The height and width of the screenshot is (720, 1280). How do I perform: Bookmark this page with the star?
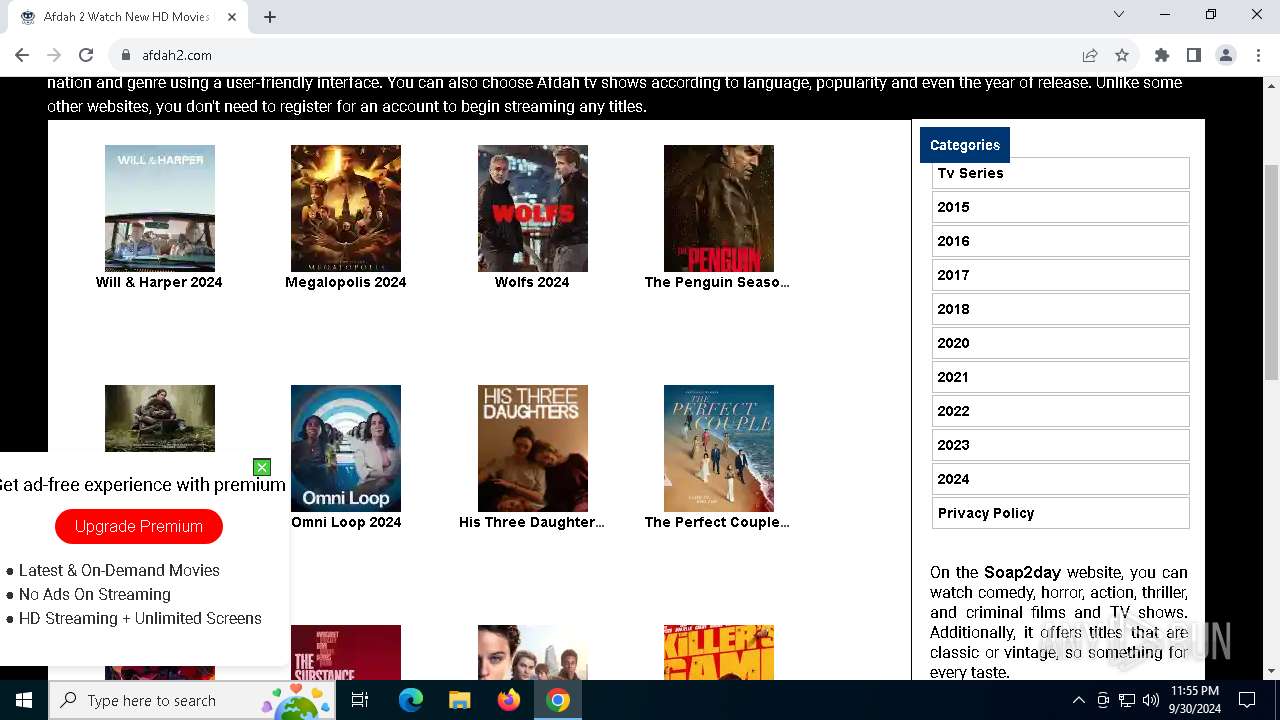tap(1122, 55)
